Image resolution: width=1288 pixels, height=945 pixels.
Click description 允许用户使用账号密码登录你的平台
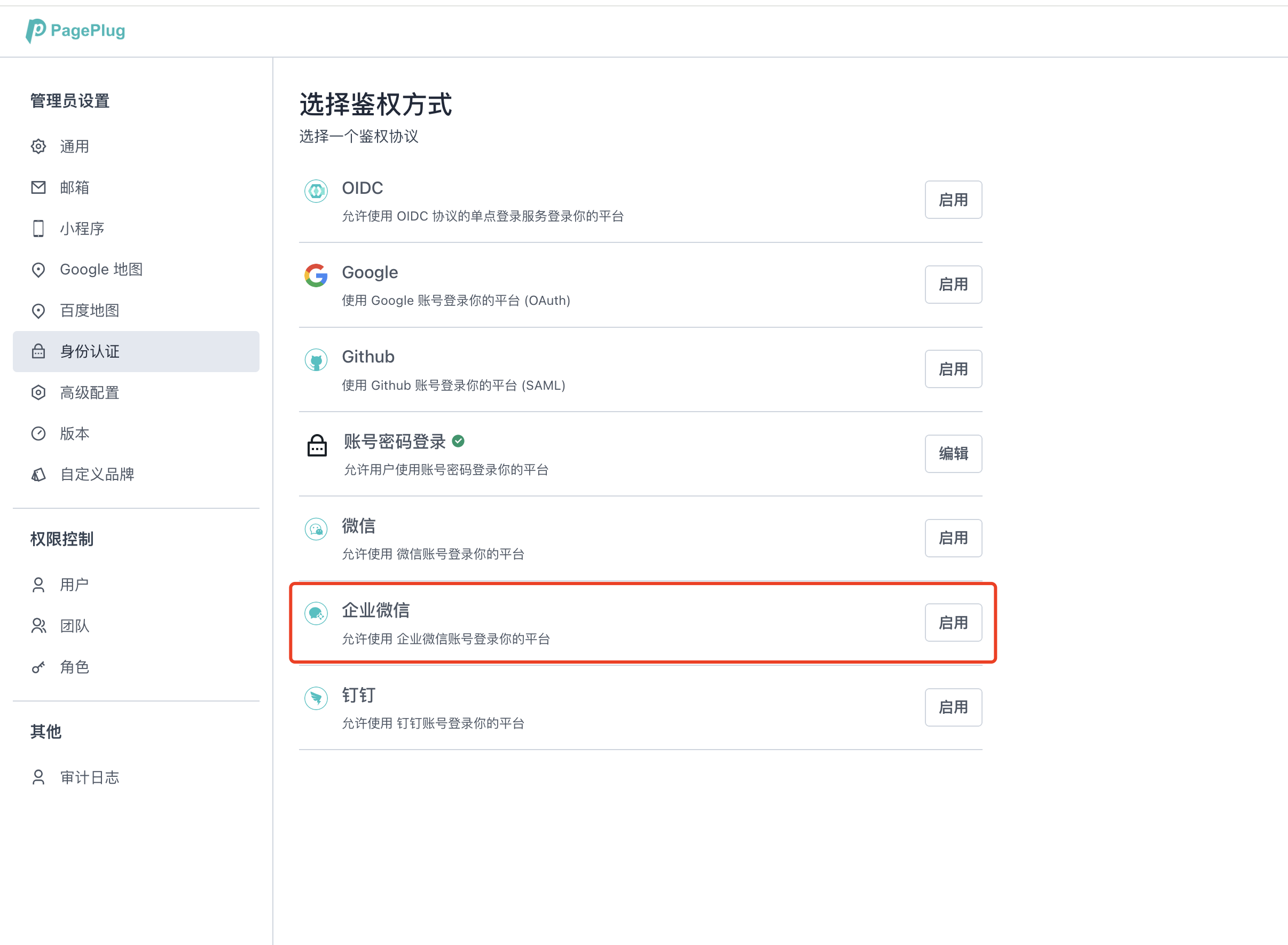446,470
